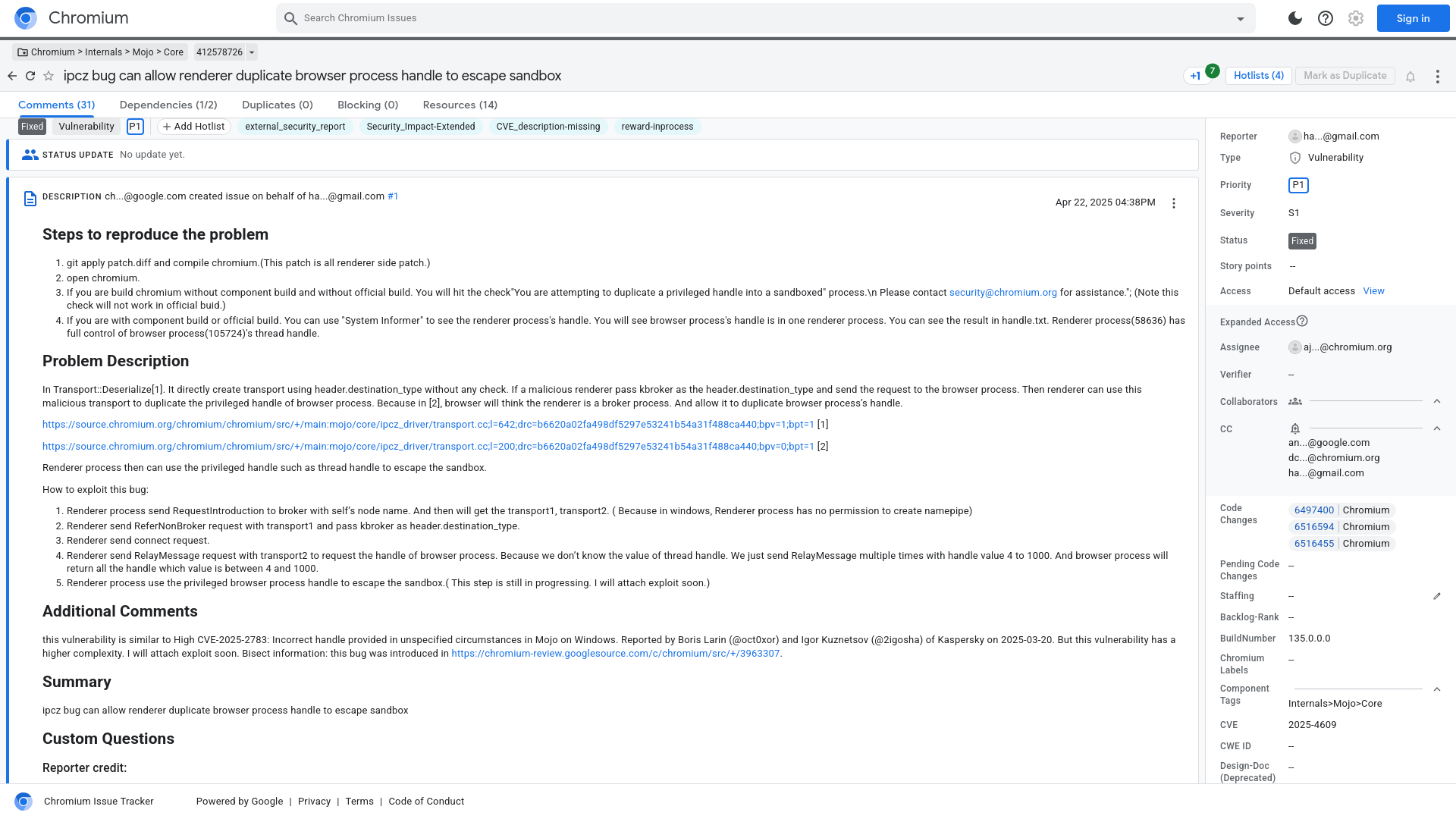The width and height of the screenshot is (1456, 819).
Task: Toggle dark mode moon icon
Action: pyautogui.click(x=1295, y=18)
